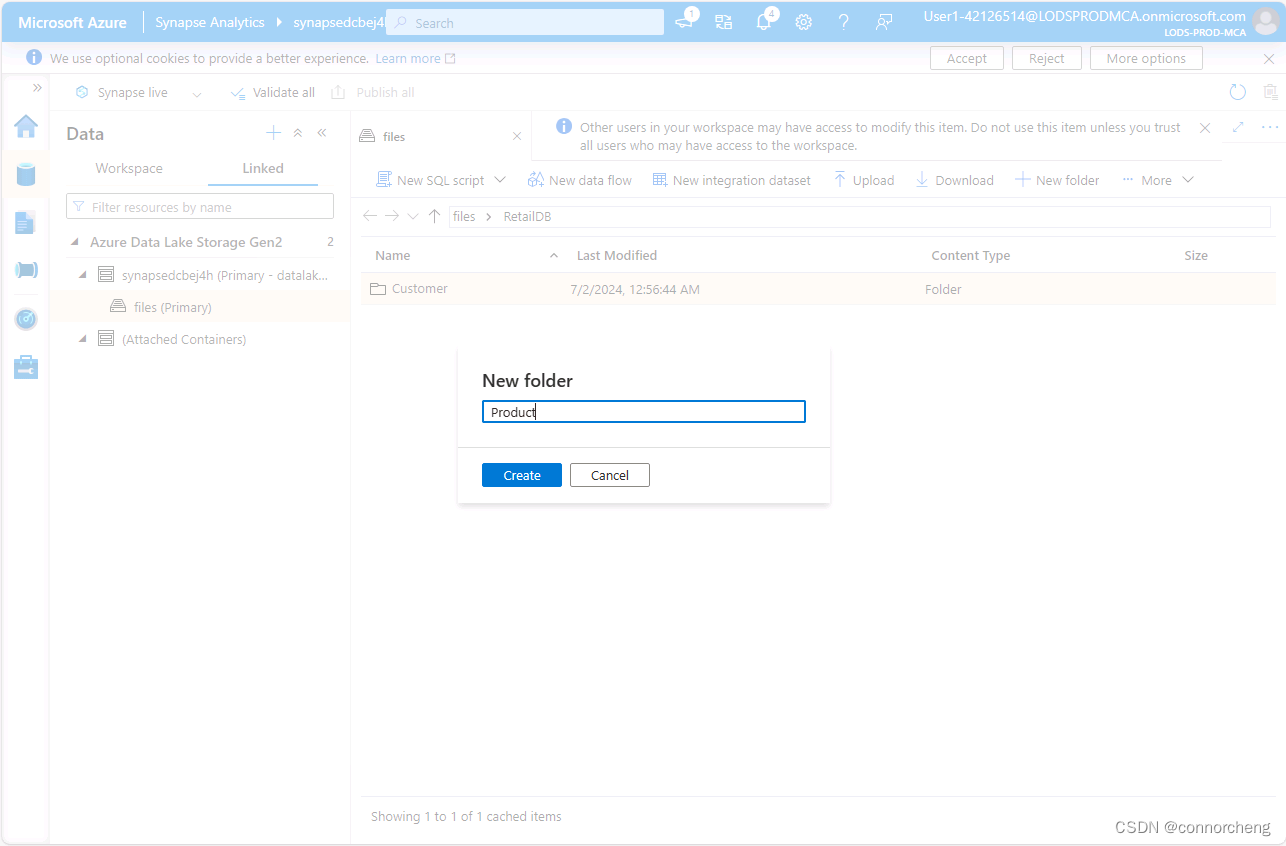1286x846 pixels.
Task: Open the Integrate hub icon
Action: [x=26, y=270]
